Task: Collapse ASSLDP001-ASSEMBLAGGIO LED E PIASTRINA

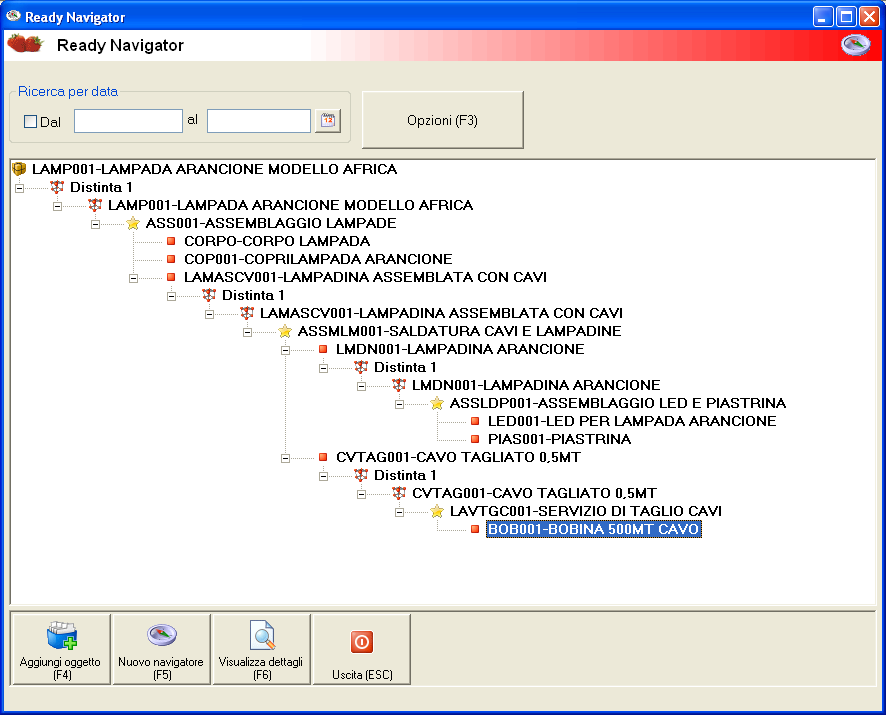Action: [x=399, y=404]
